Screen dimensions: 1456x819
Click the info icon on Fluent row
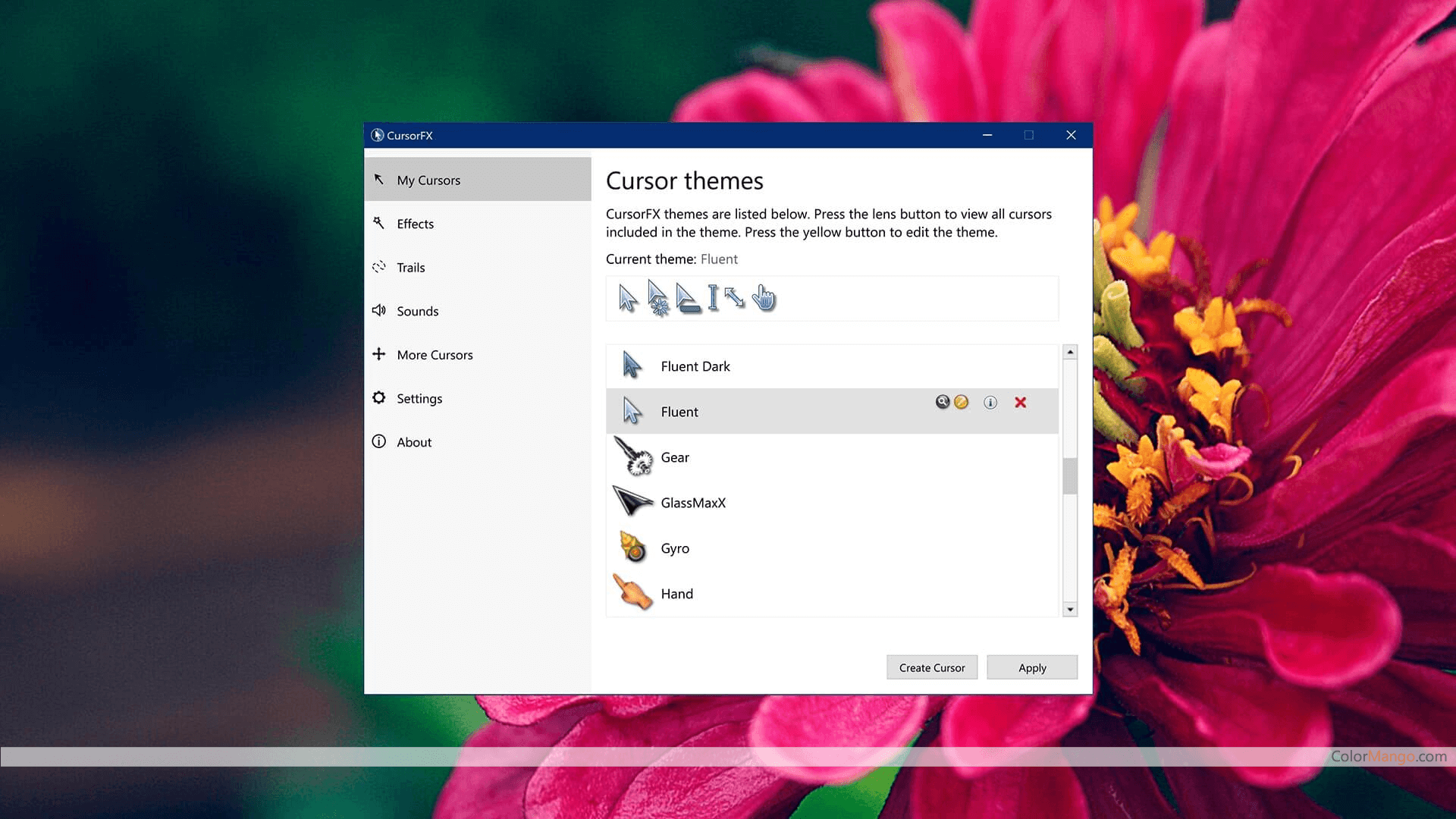pos(990,403)
